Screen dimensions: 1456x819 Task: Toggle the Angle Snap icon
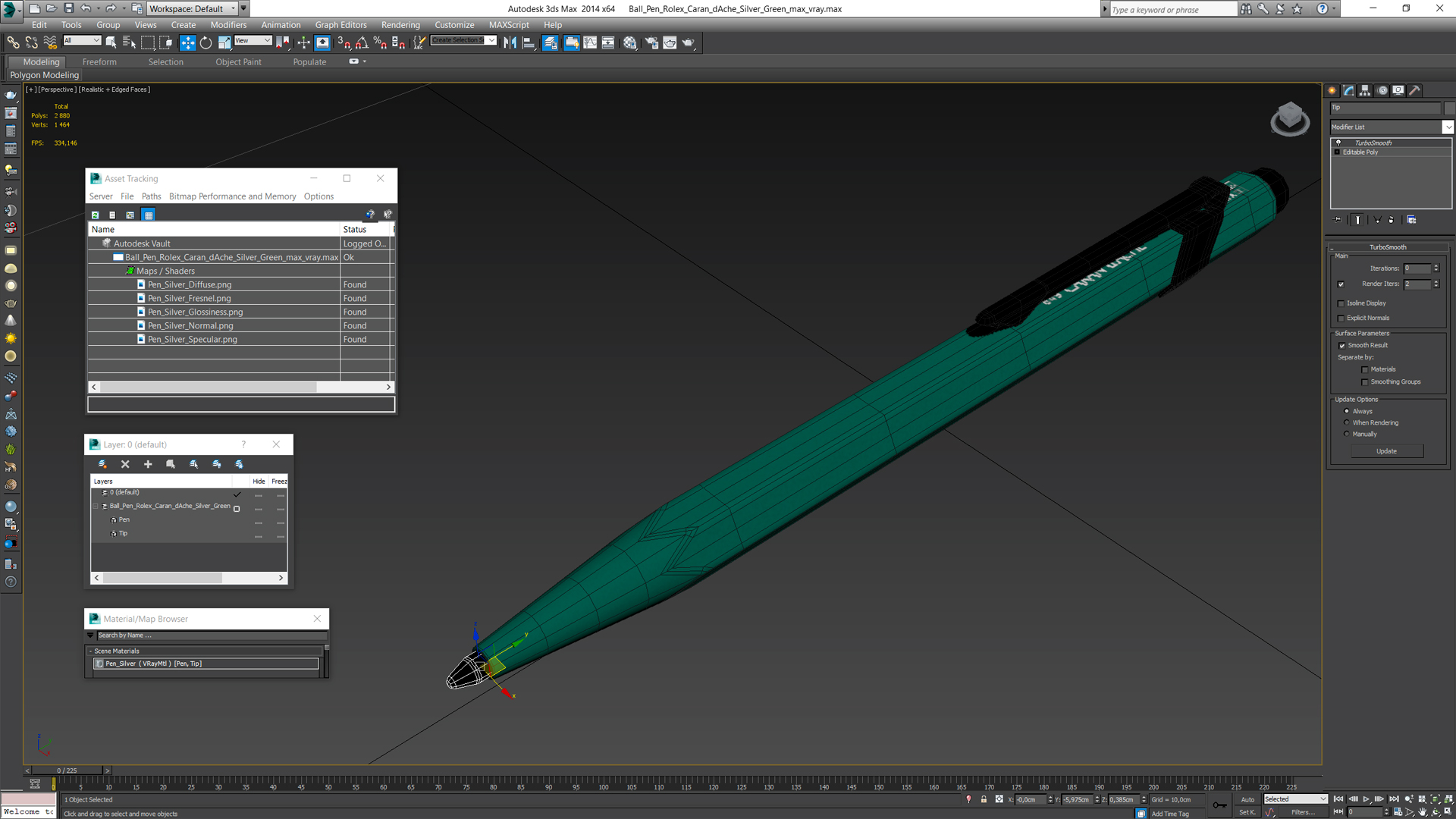pyautogui.click(x=362, y=42)
